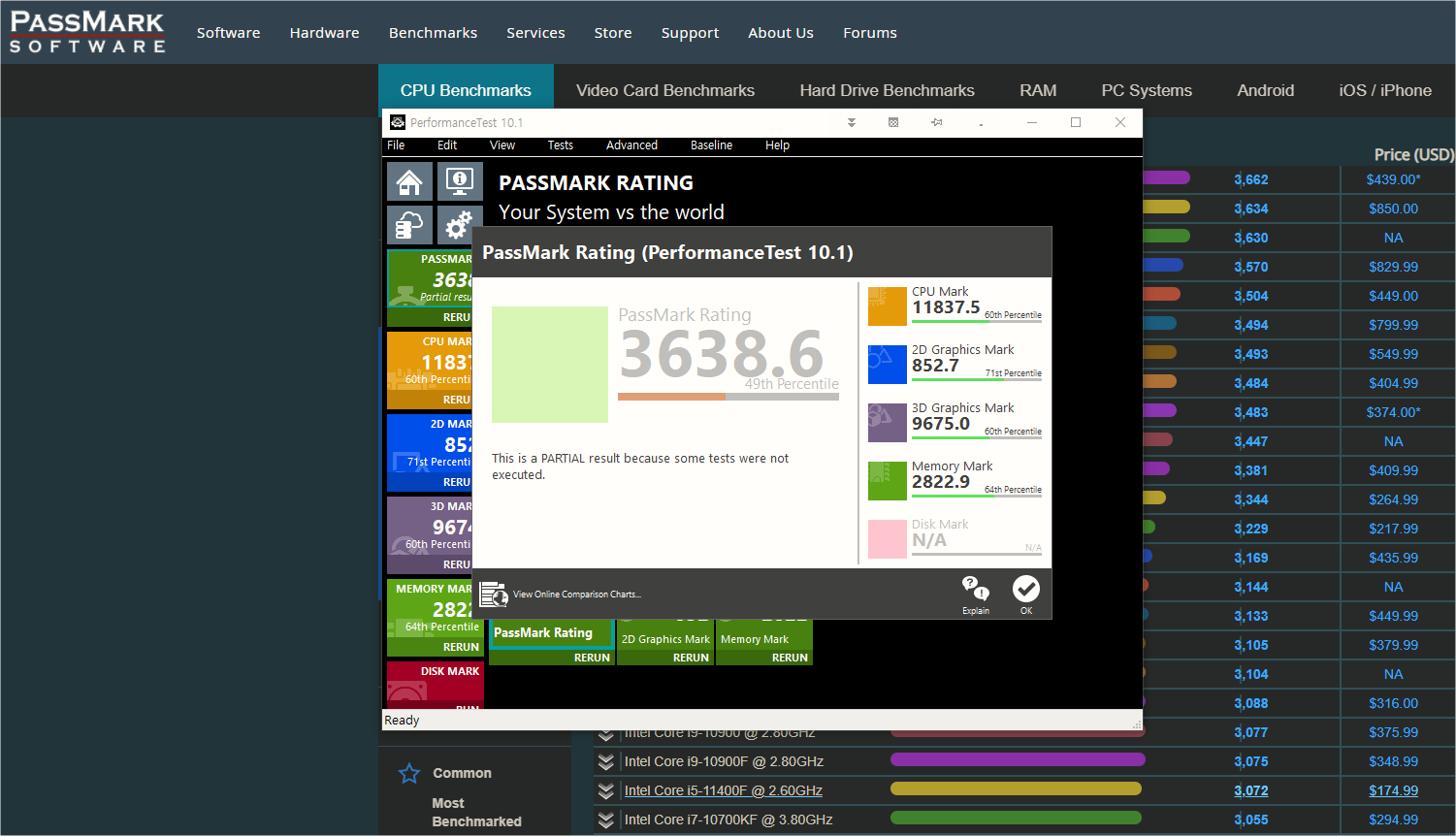
Task: Open the System Information monitor icon
Action: [x=460, y=181]
